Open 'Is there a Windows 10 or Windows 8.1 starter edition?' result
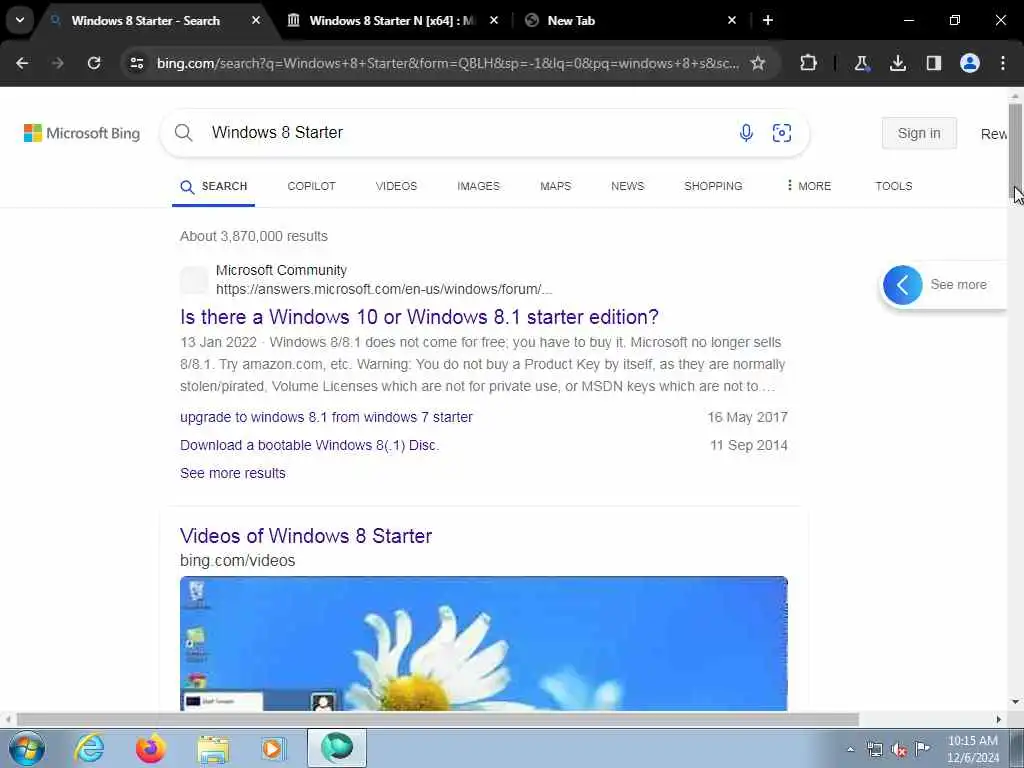Screen dimensions: 1024x768 419,317
